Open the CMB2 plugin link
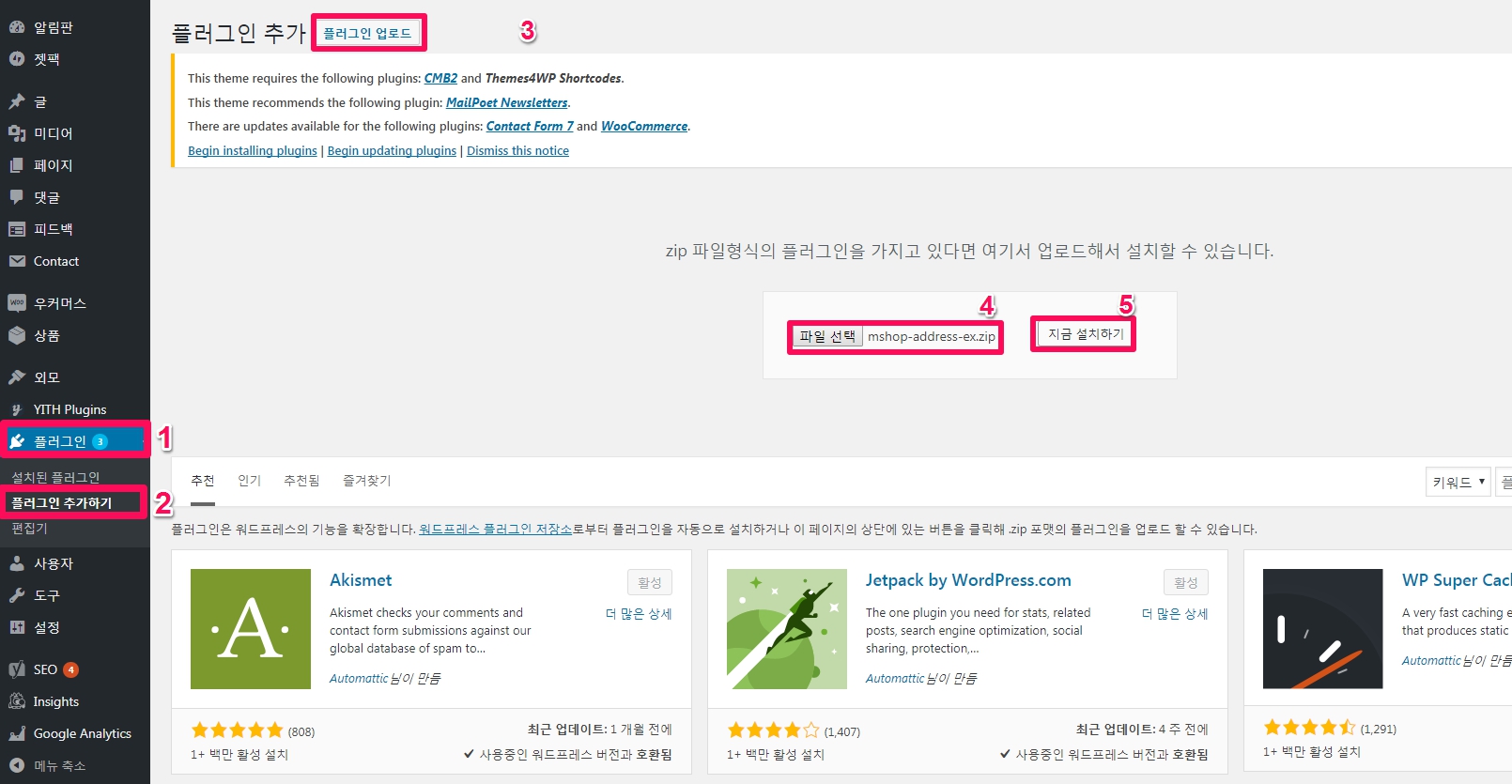 tap(440, 78)
